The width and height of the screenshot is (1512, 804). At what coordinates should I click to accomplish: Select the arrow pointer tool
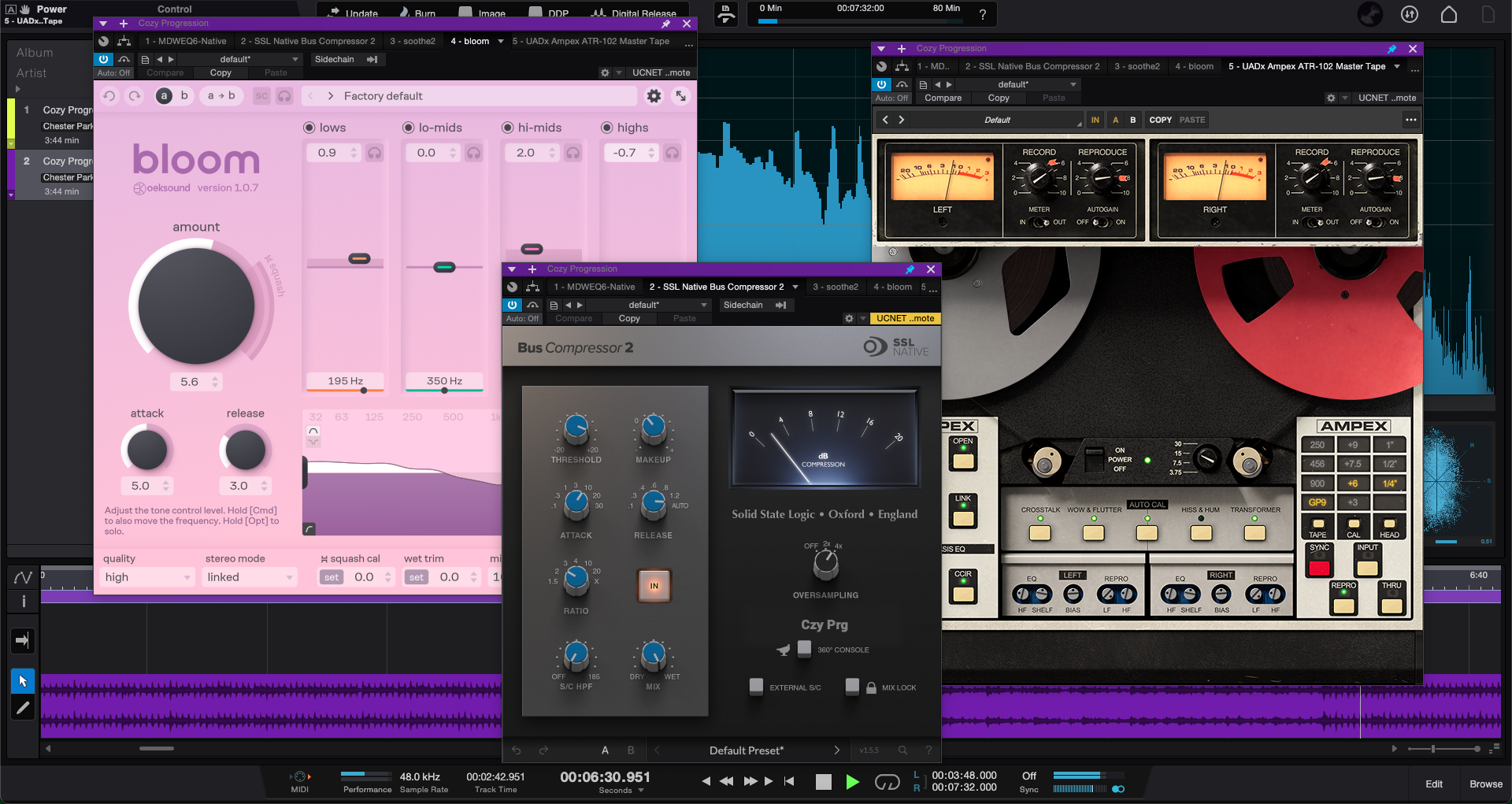[23, 680]
